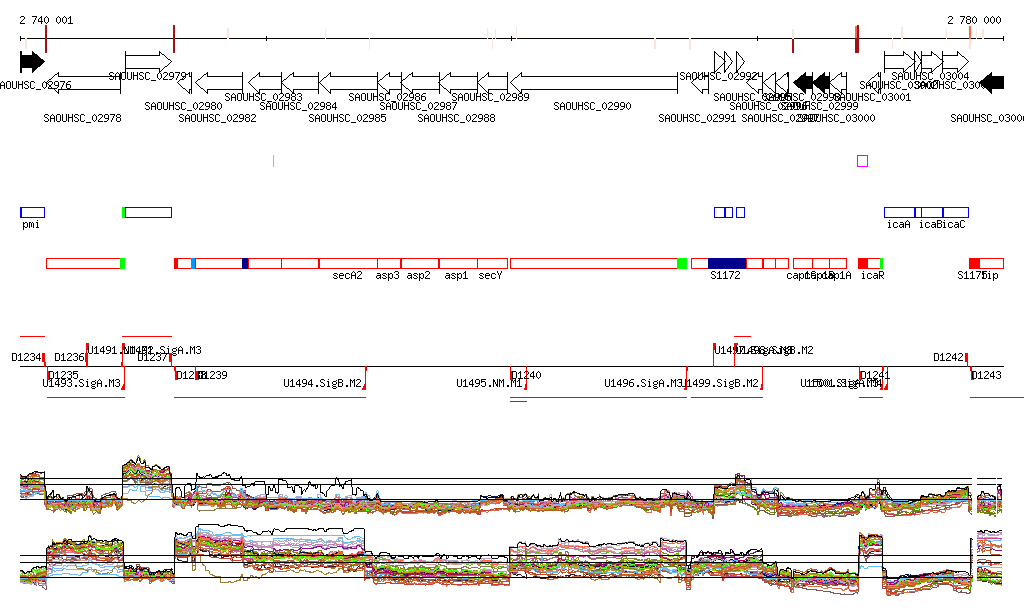The height and width of the screenshot is (611, 1024).
Task: Click the secA2 gene name label
Action: 347,275
